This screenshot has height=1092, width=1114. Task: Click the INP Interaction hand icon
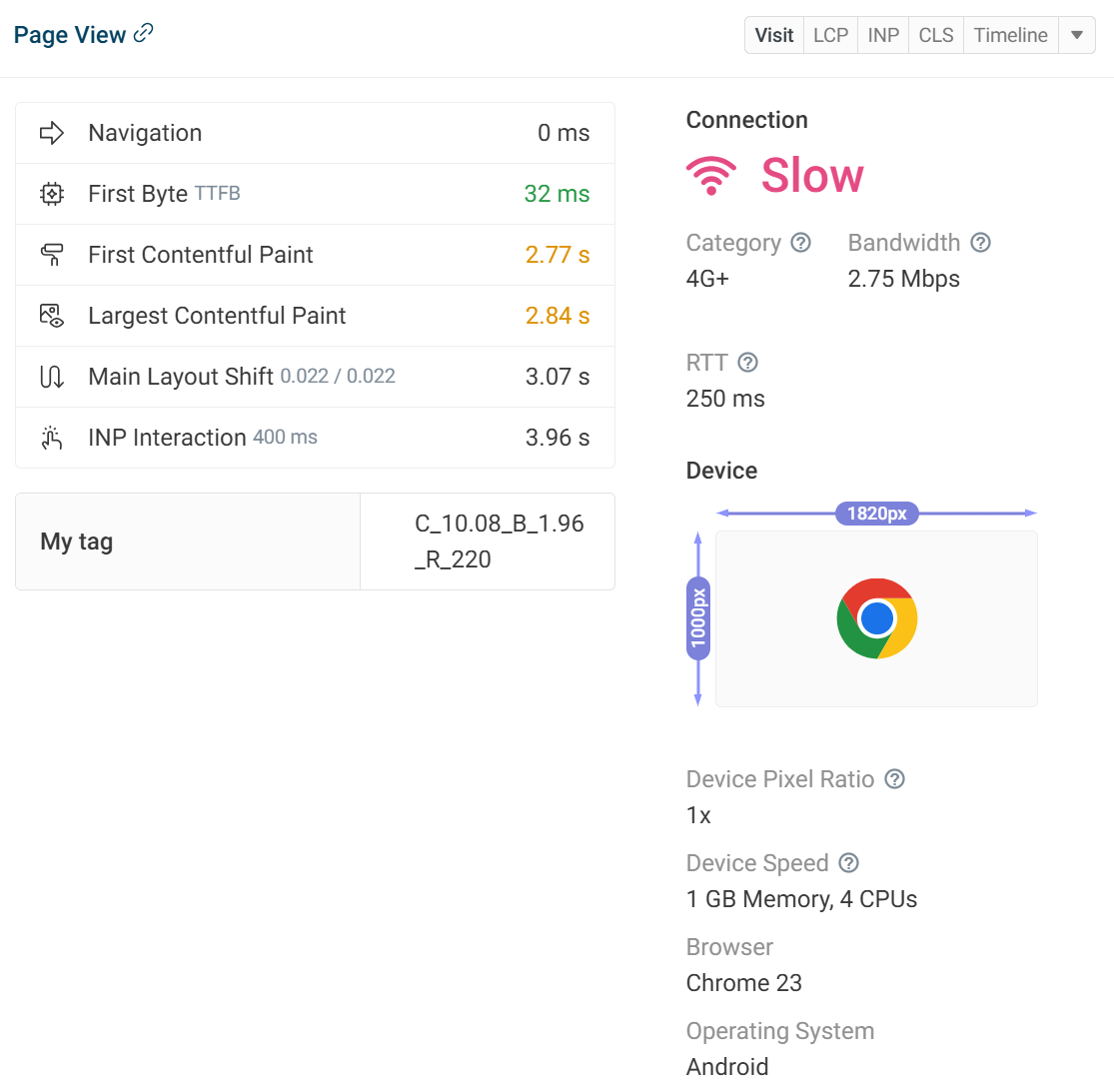tap(52, 438)
